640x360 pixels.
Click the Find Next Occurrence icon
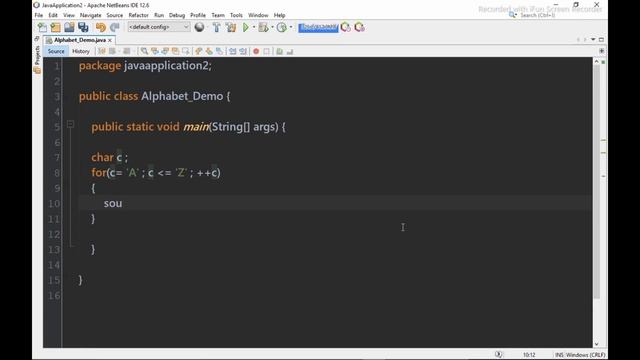point(165,51)
